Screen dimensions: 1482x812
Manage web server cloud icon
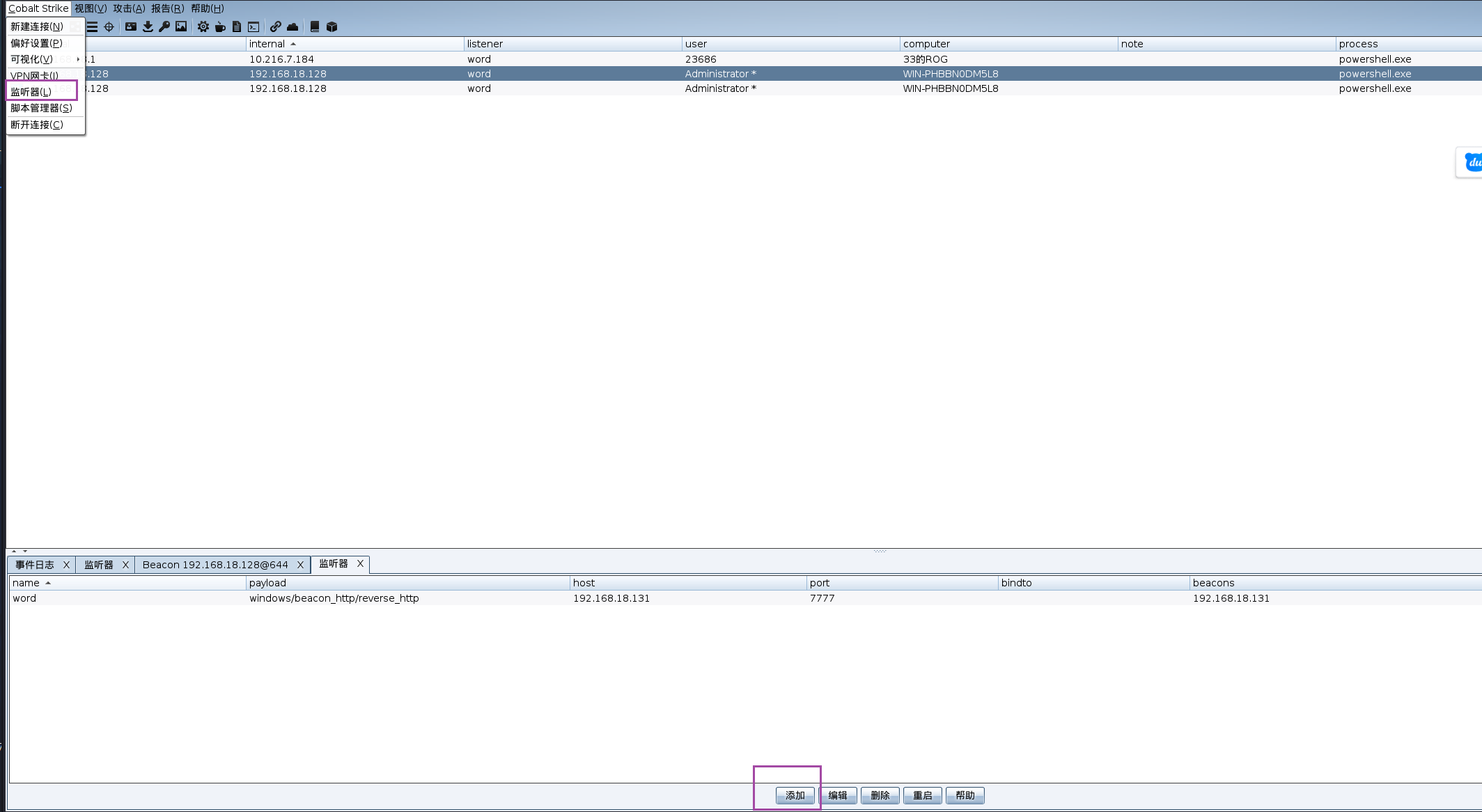tap(292, 27)
